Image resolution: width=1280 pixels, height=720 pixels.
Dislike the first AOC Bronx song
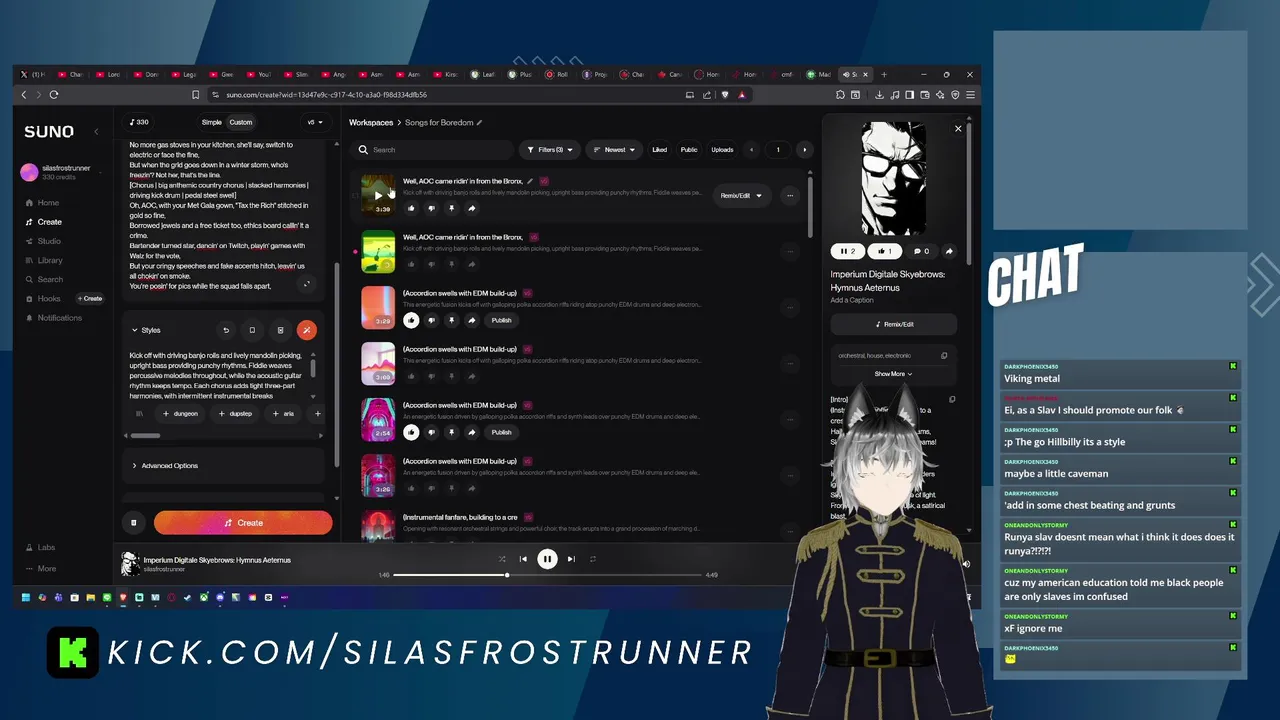tap(431, 208)
